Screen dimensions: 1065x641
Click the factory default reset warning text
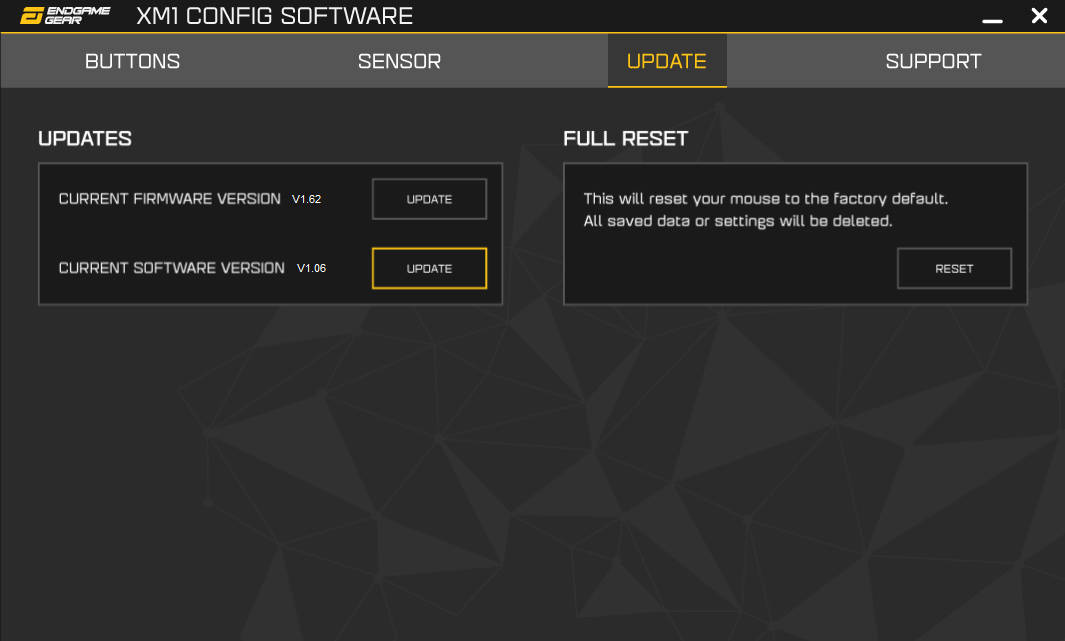tap(765, 199)
